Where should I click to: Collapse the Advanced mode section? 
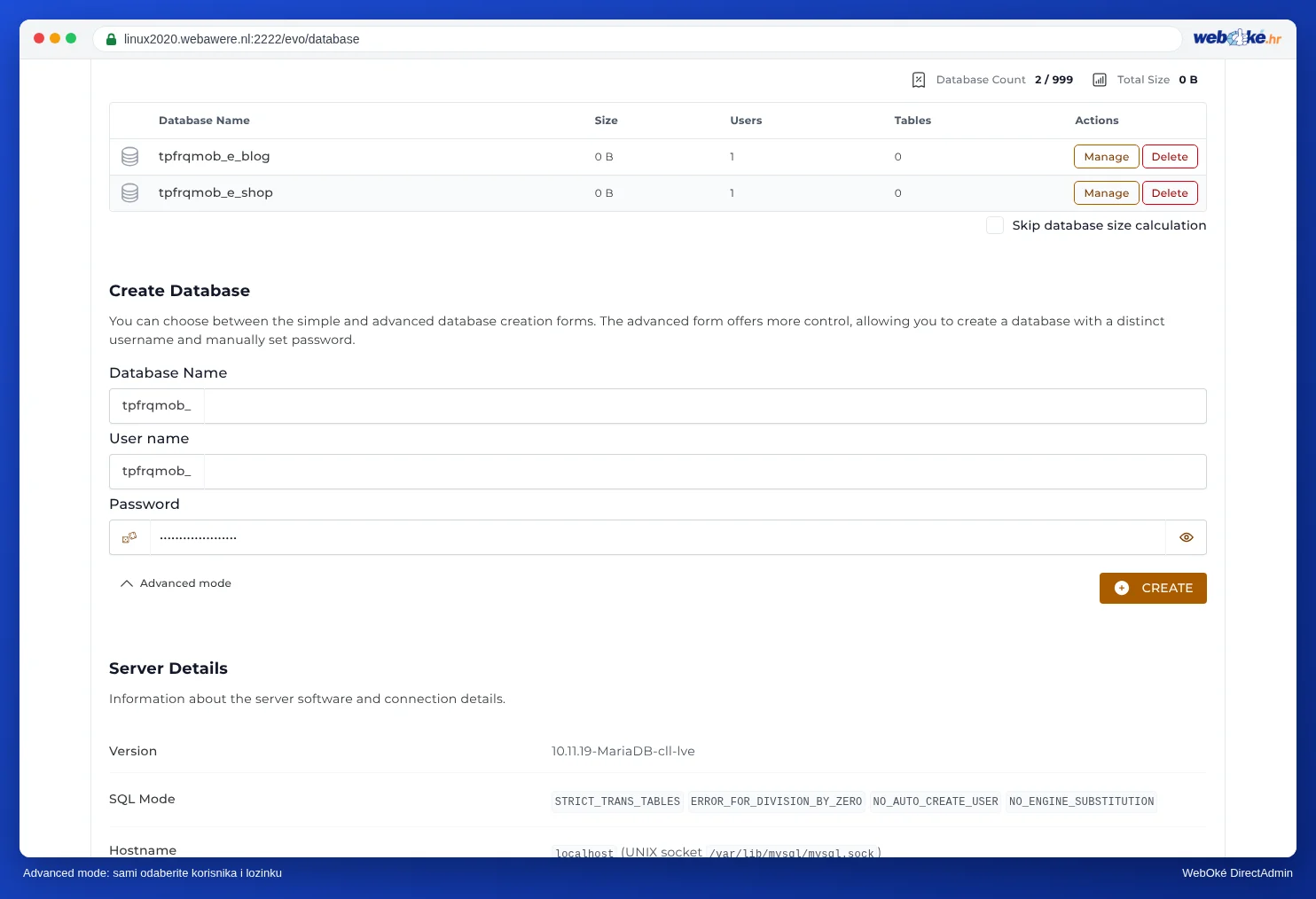[x=176, y=583]
